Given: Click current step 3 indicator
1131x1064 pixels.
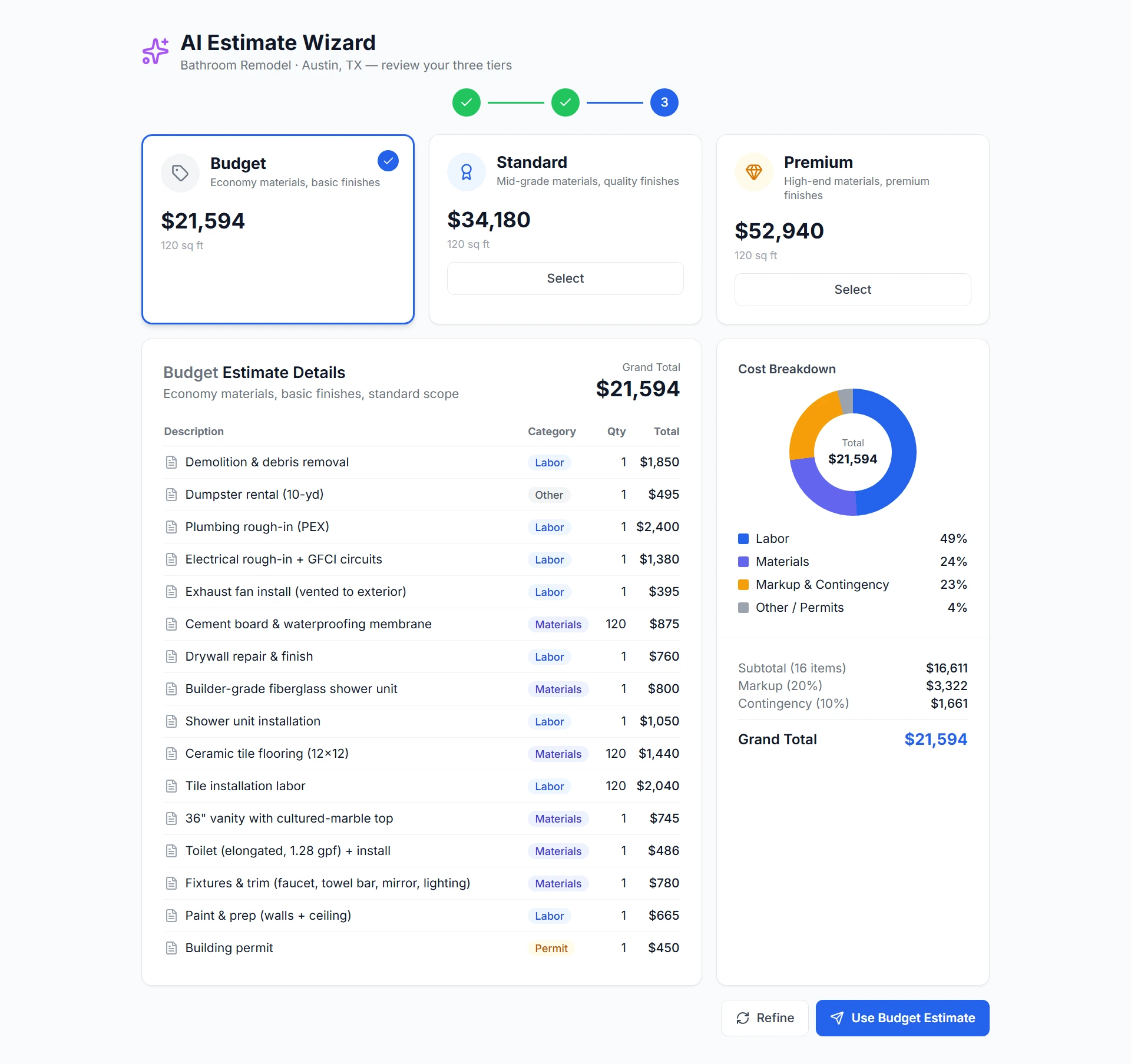Looking at the screenshot, I should click(x=664, y=102).
